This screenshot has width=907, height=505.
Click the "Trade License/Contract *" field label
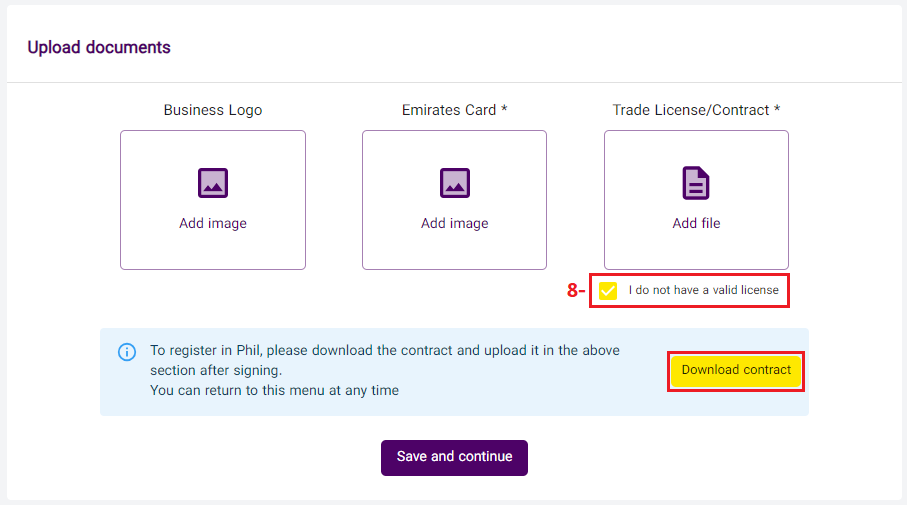click(x=696, y=110)
